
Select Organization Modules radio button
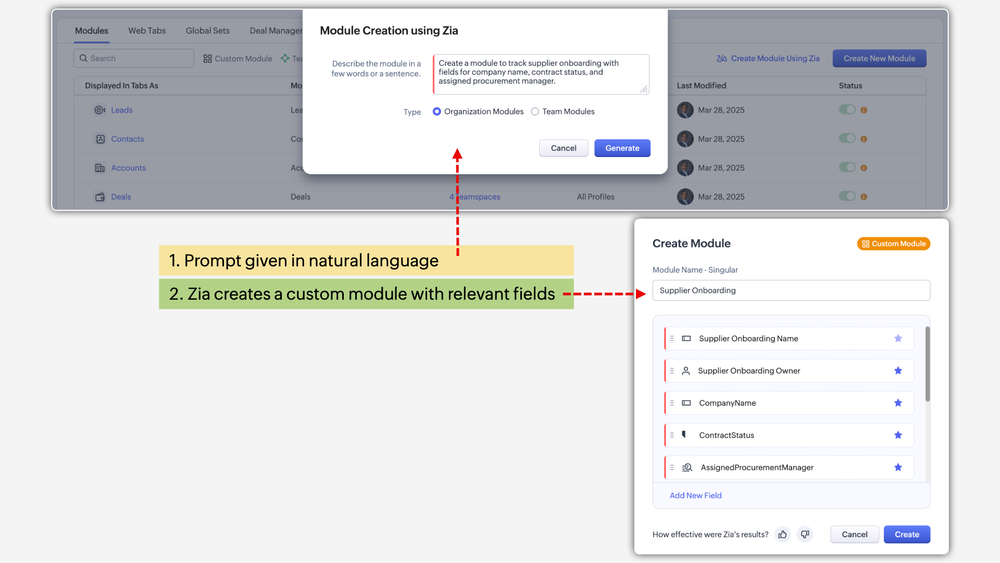pos(437,112)
